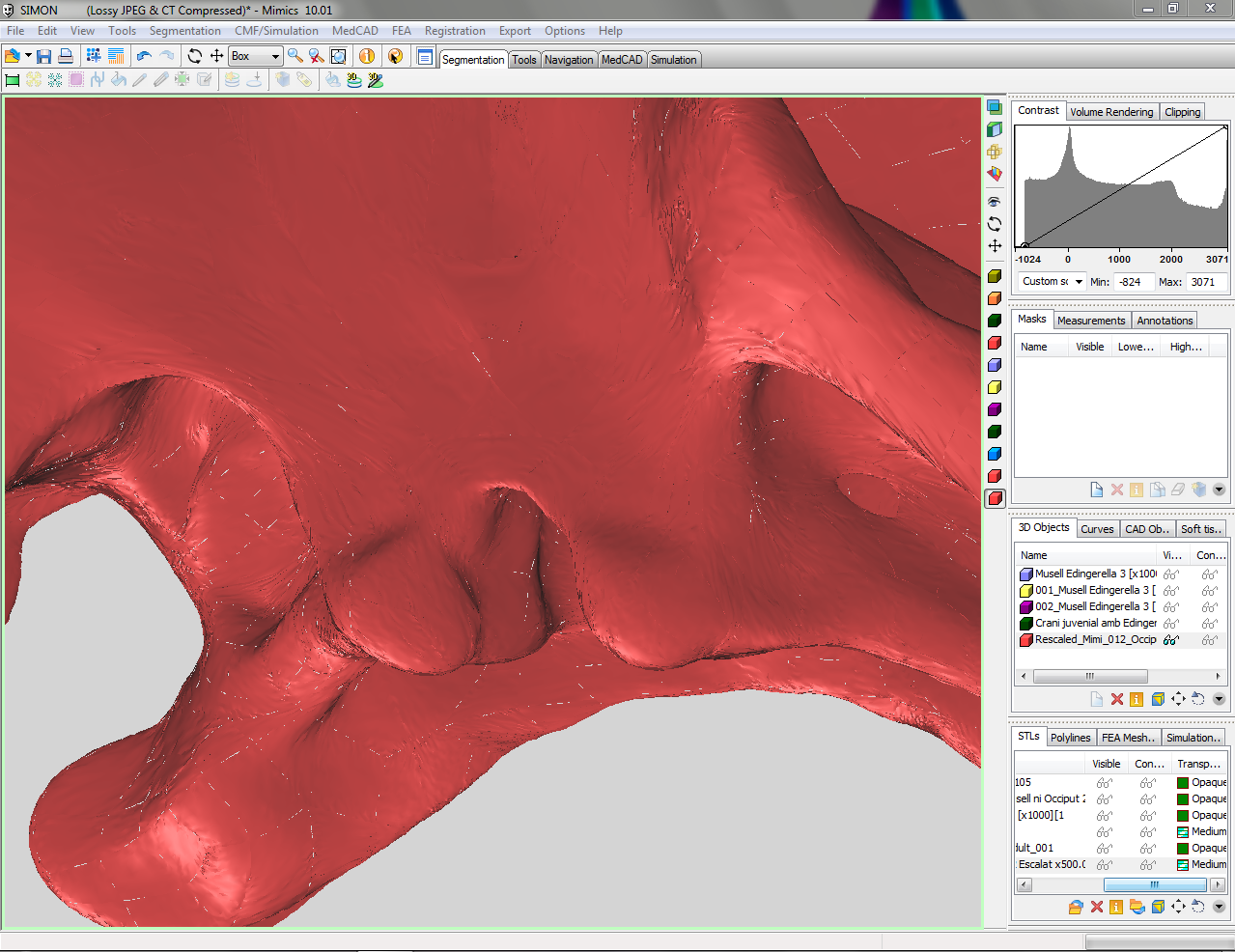Screen dimensions: 1235x952
Task: Switch to the Clipping tab
Action: click(1183, 112)
